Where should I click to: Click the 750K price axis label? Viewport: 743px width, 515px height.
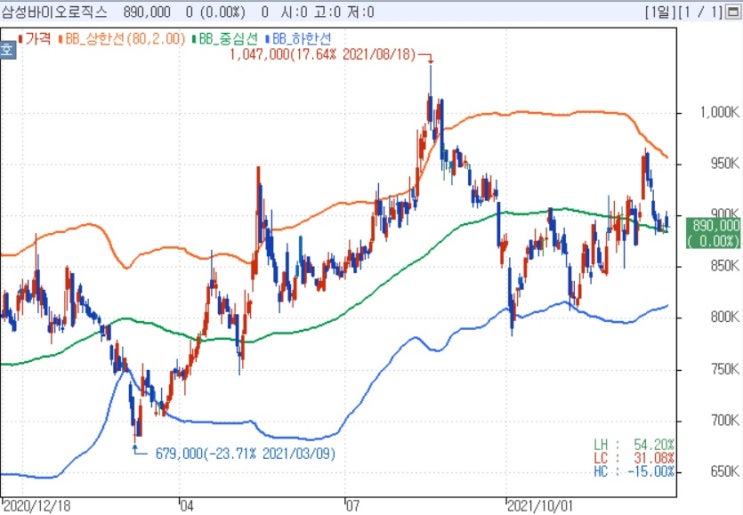pos(725,369)
